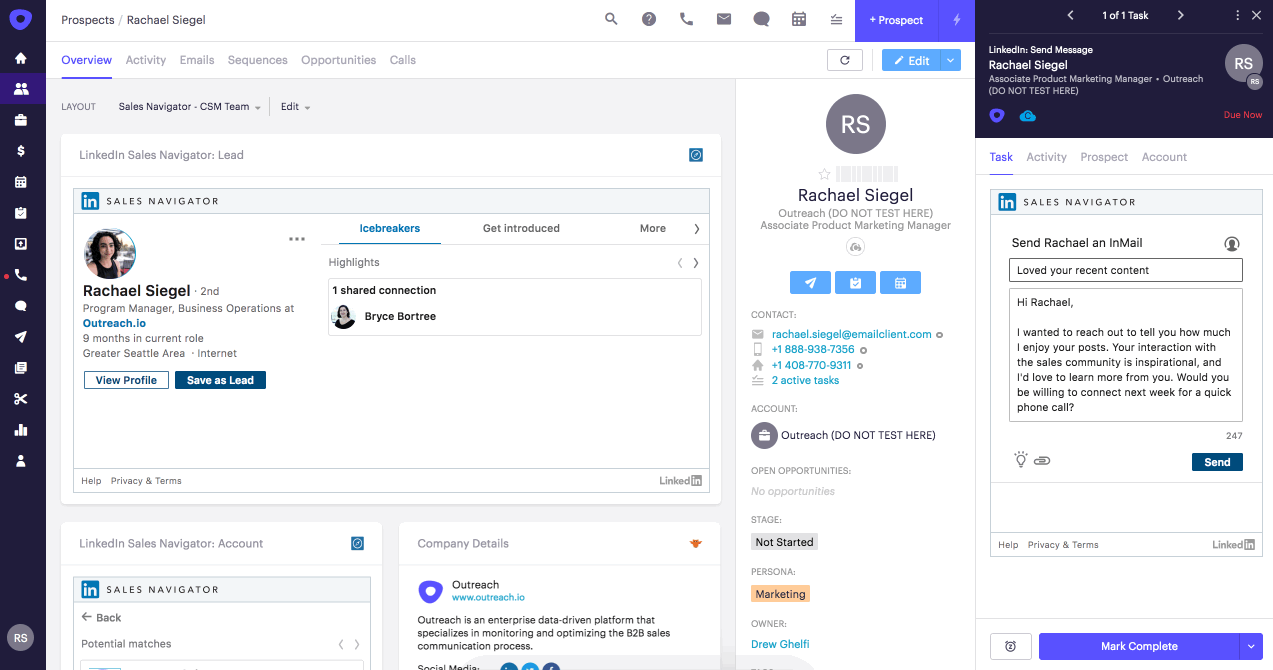Open Sequences paper plane icon in sidebar
1273x670 pixels.
tap(21, 337)
